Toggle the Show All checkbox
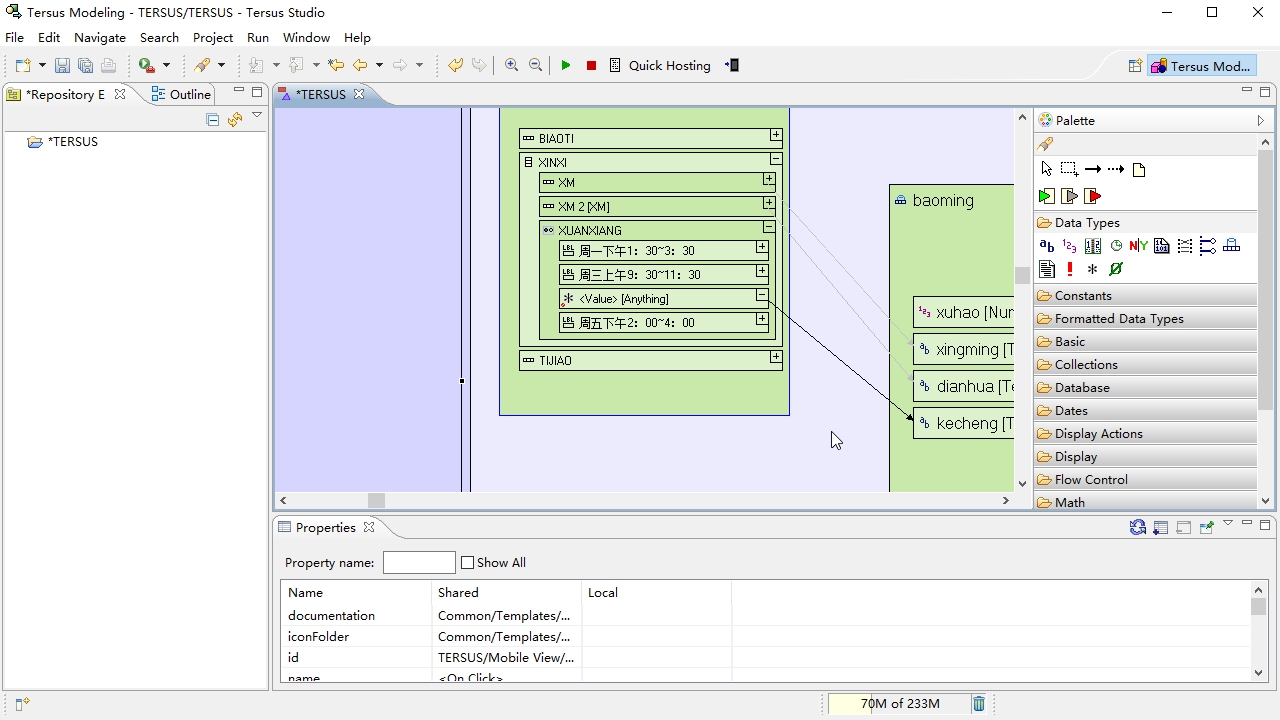 [x=467, y=563]
